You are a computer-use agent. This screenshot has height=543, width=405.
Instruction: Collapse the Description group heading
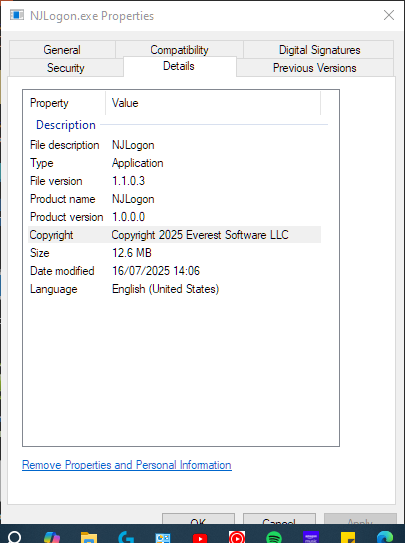pos(66,125)
